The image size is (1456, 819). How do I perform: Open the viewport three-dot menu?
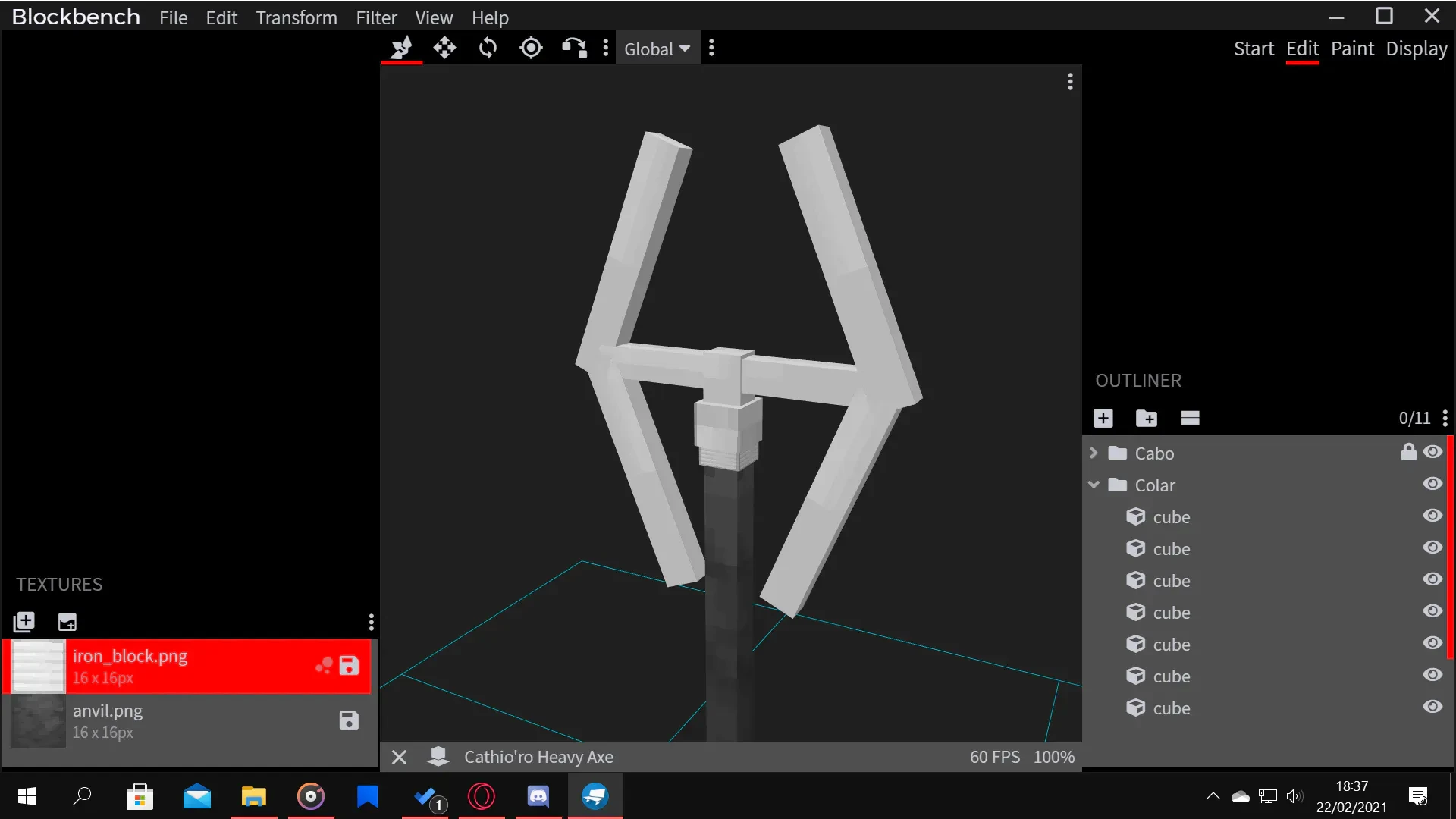[x=1070, y=82]
